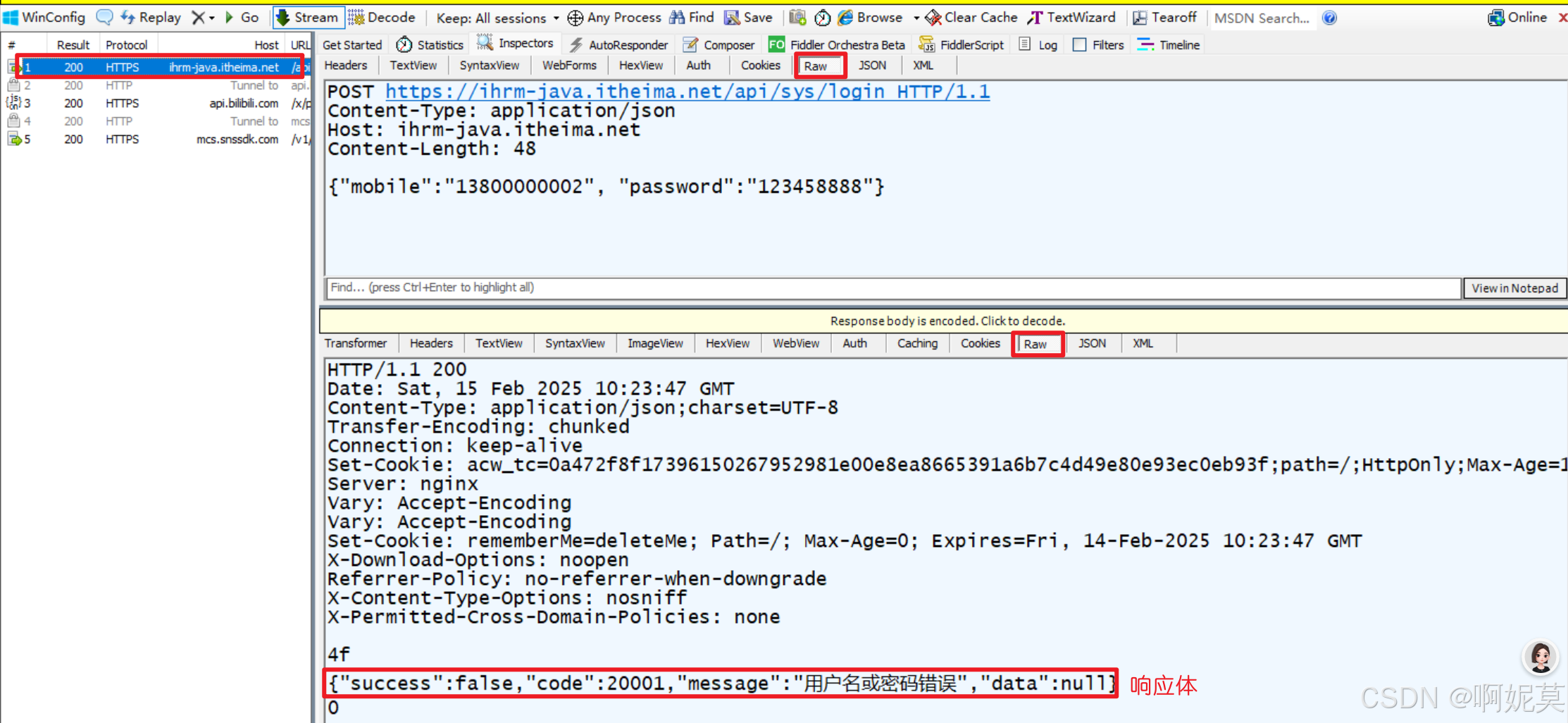Viewport: 1568px width, 723px height.
Task: Select request Headers inspector tab
Action: 346,66
